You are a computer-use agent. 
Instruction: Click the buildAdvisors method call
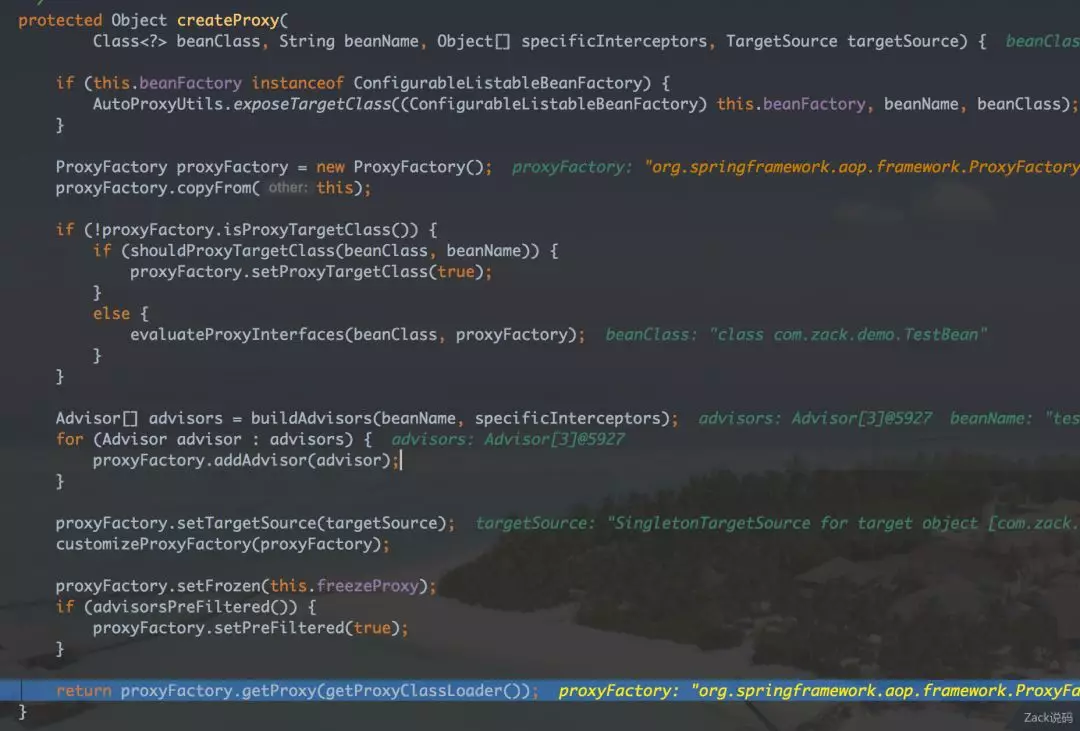(x=311, y=418)
